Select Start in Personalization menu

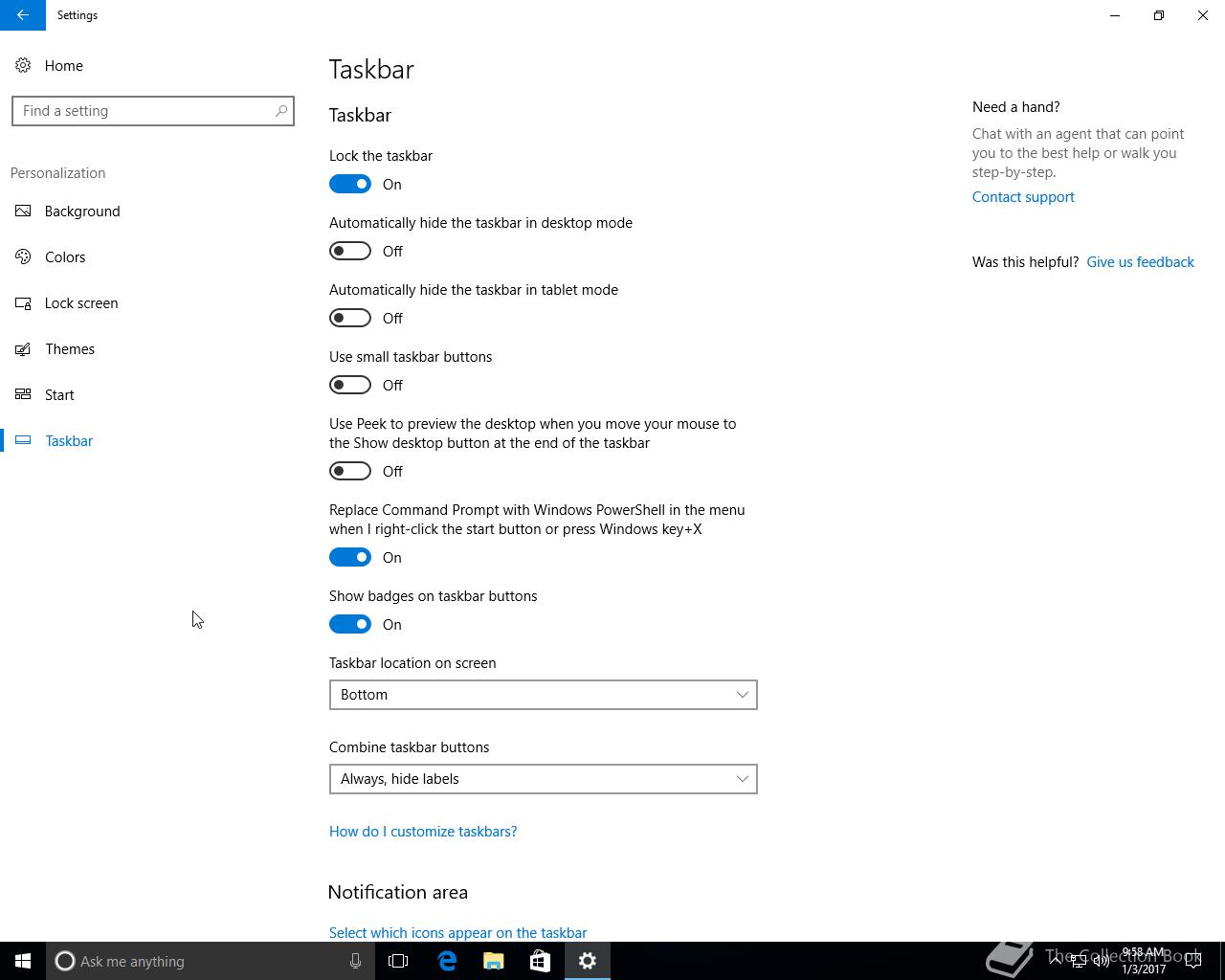point(59,395)
